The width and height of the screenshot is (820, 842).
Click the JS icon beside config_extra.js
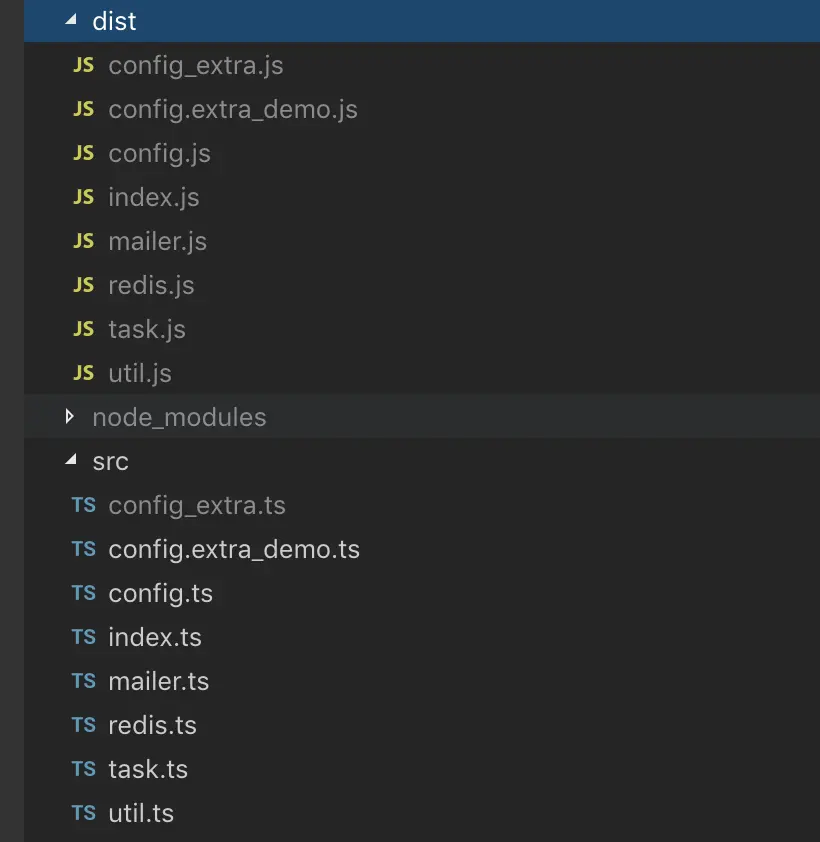pyautogui.click(x=84, y=65)
